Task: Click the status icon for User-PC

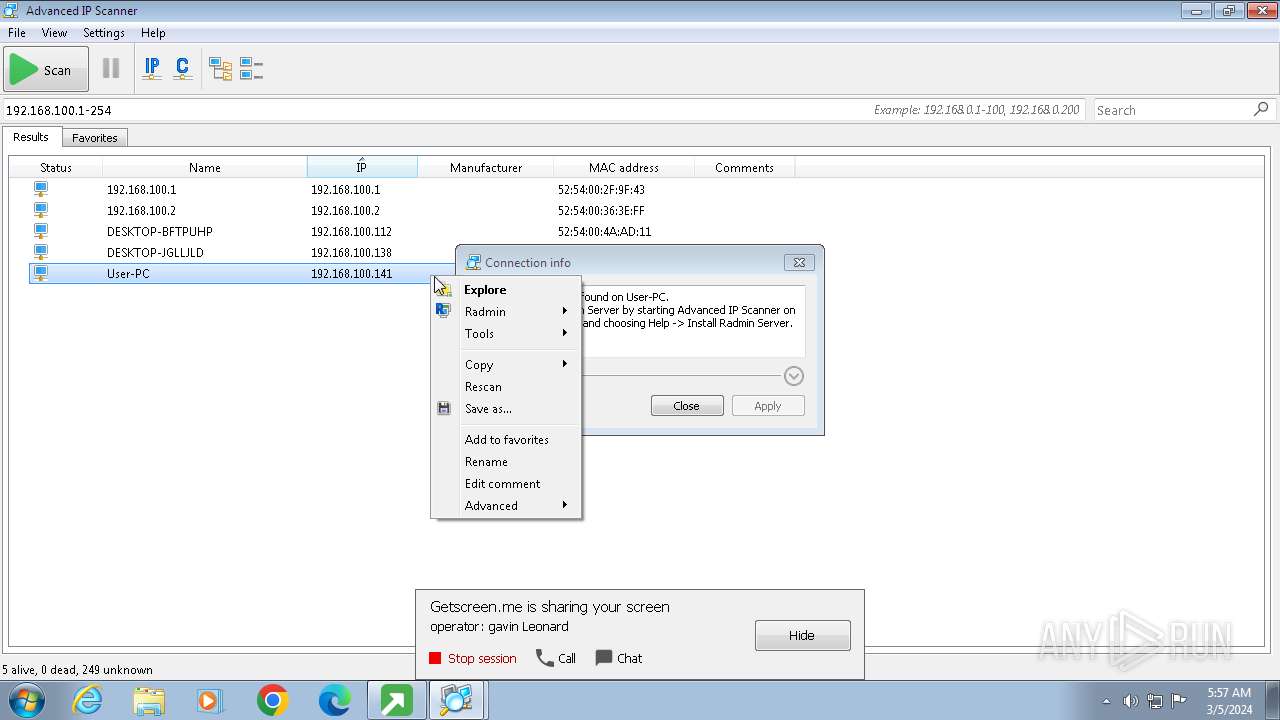Action: [x=41, y=273]
